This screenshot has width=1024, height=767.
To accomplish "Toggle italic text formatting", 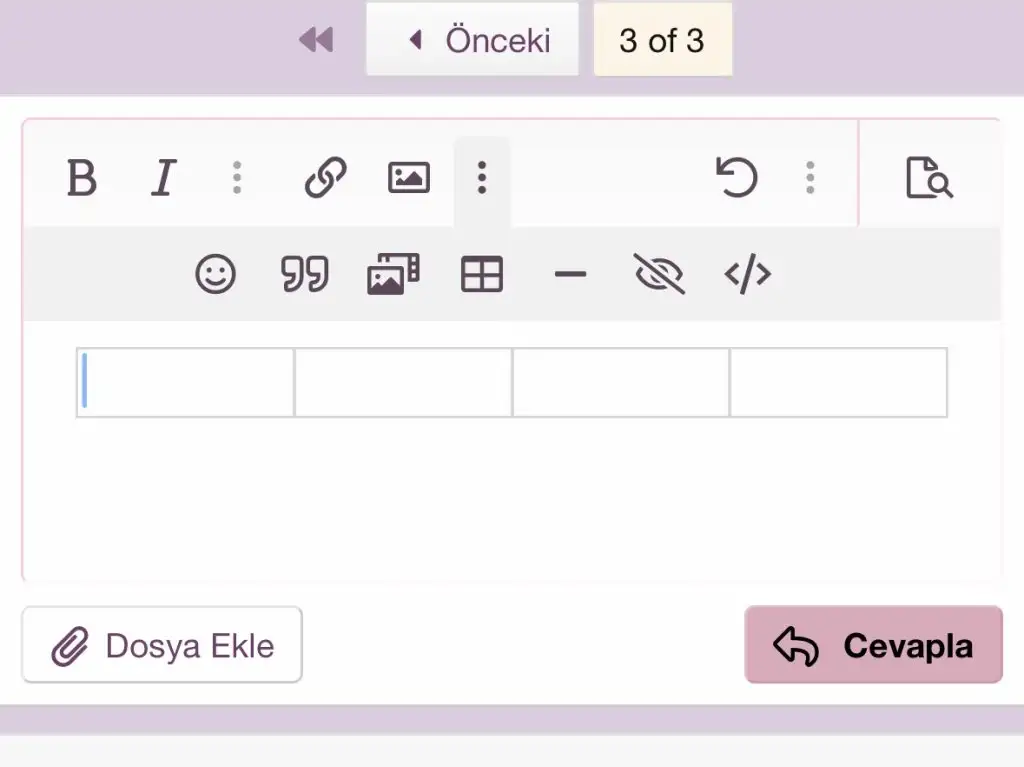I will tap(162, 178).
